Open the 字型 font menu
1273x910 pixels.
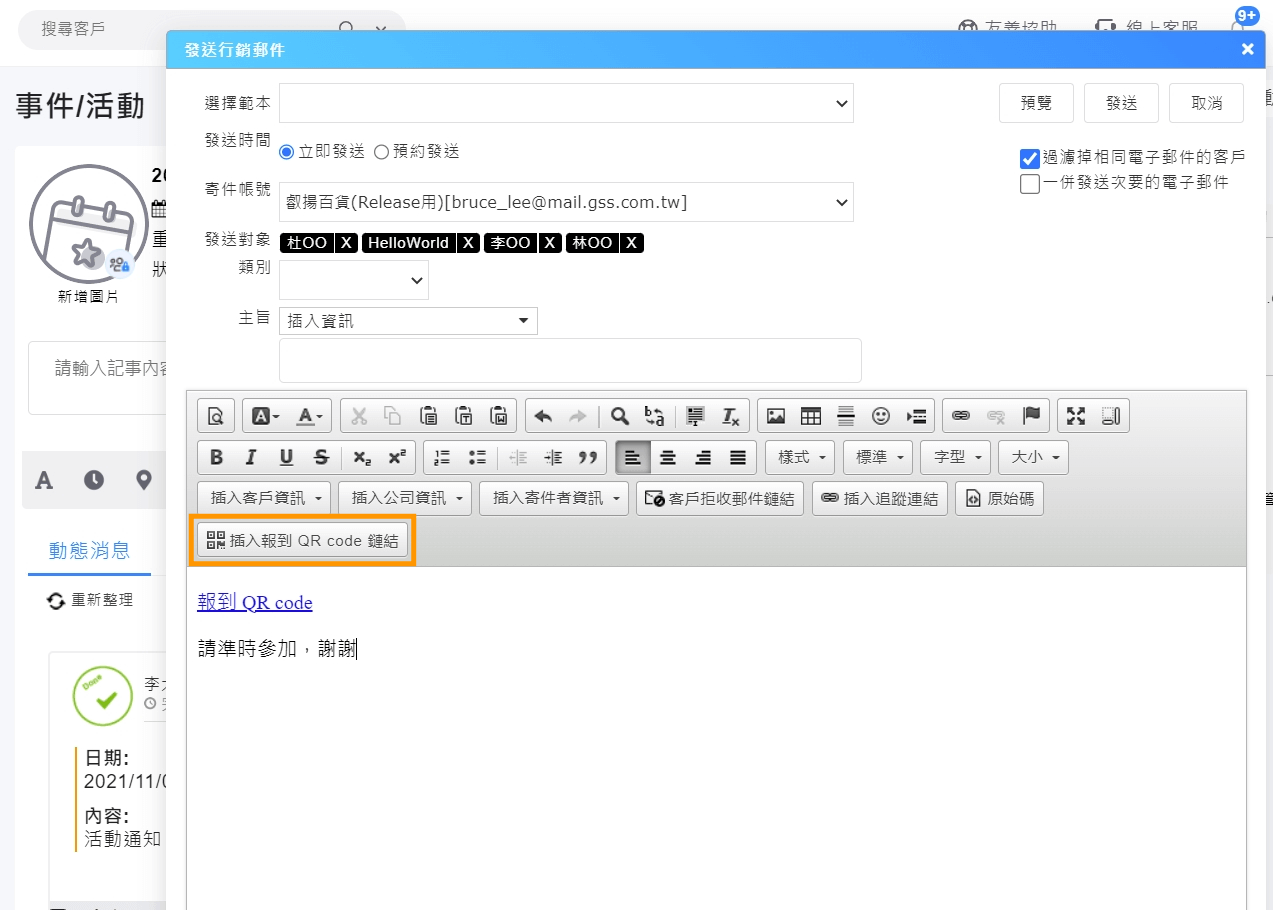(955, 457)
